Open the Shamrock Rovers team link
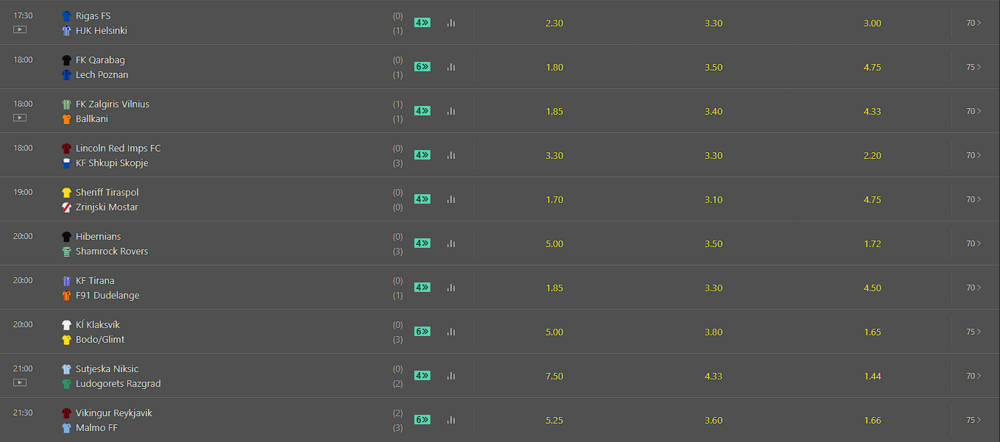The width and height of the screenshot is (1000, 442). point(112,251)
